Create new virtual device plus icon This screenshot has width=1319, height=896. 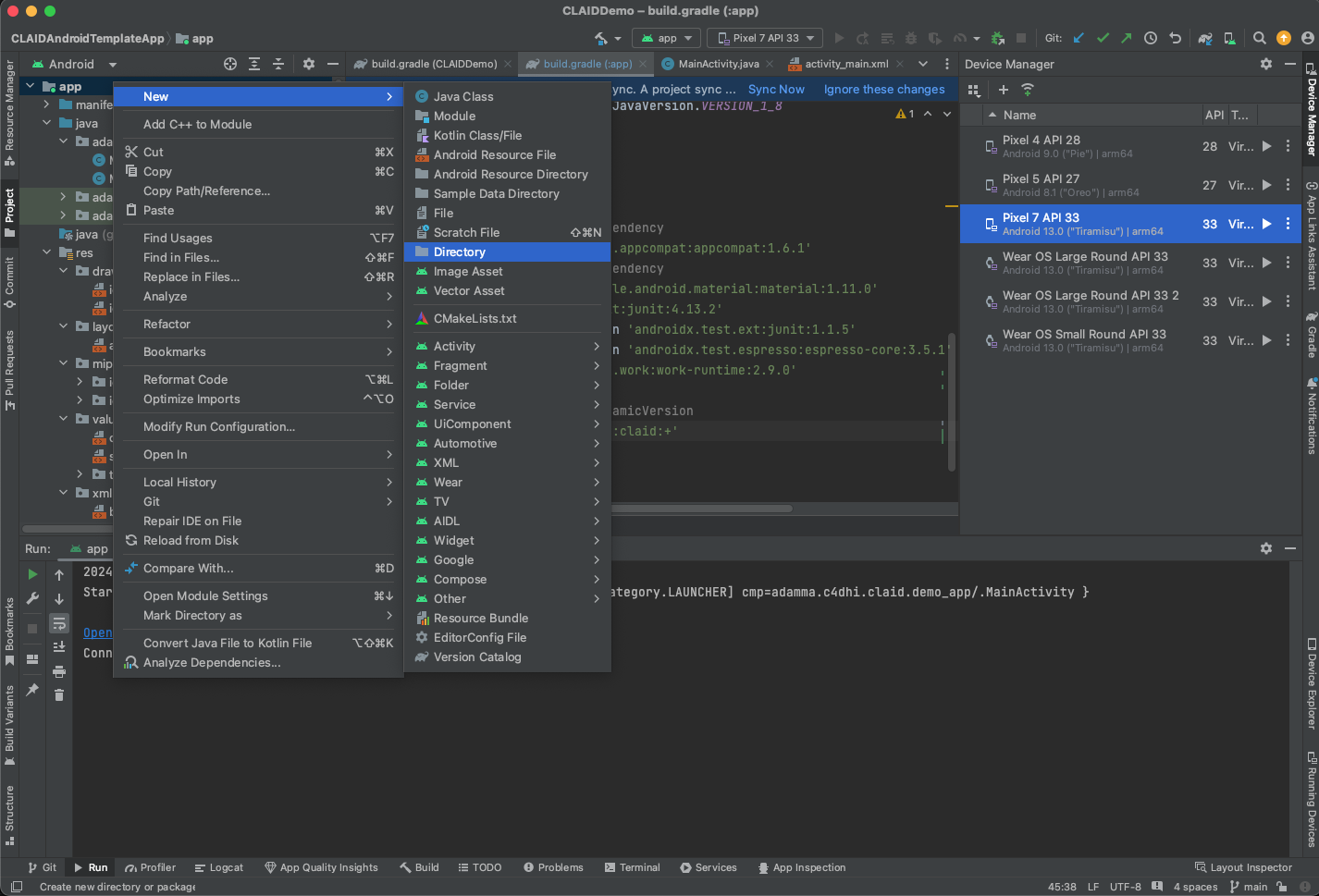[1003, 90]
